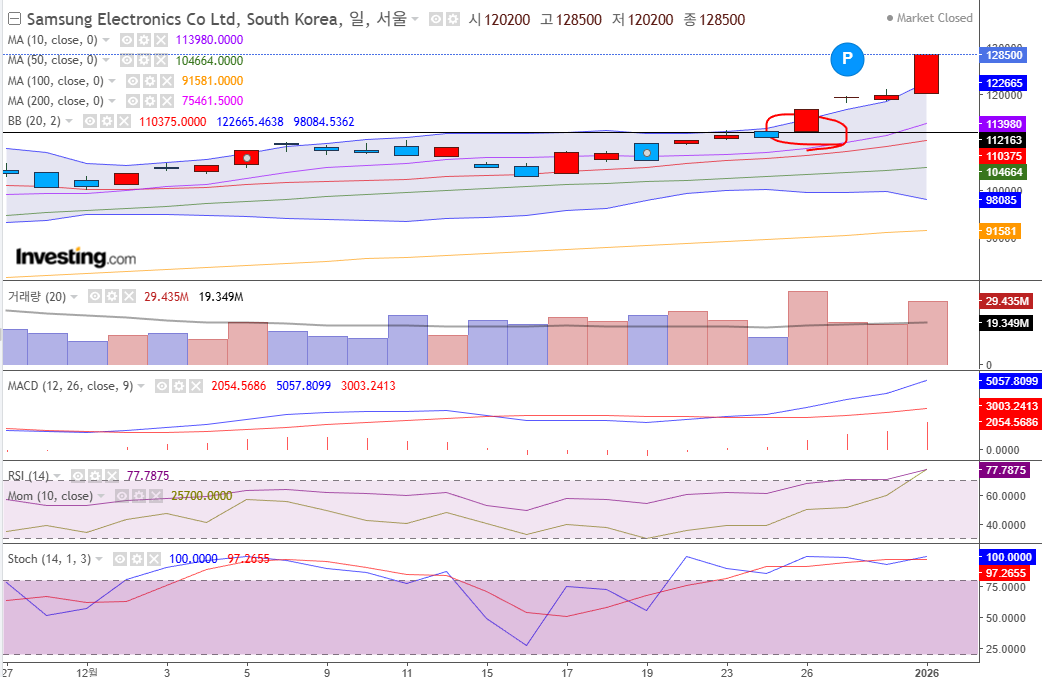Remove the 거래량 (20) volume indicator
The width and height of the screenshot is (1042, 677).
click(129, 296)
